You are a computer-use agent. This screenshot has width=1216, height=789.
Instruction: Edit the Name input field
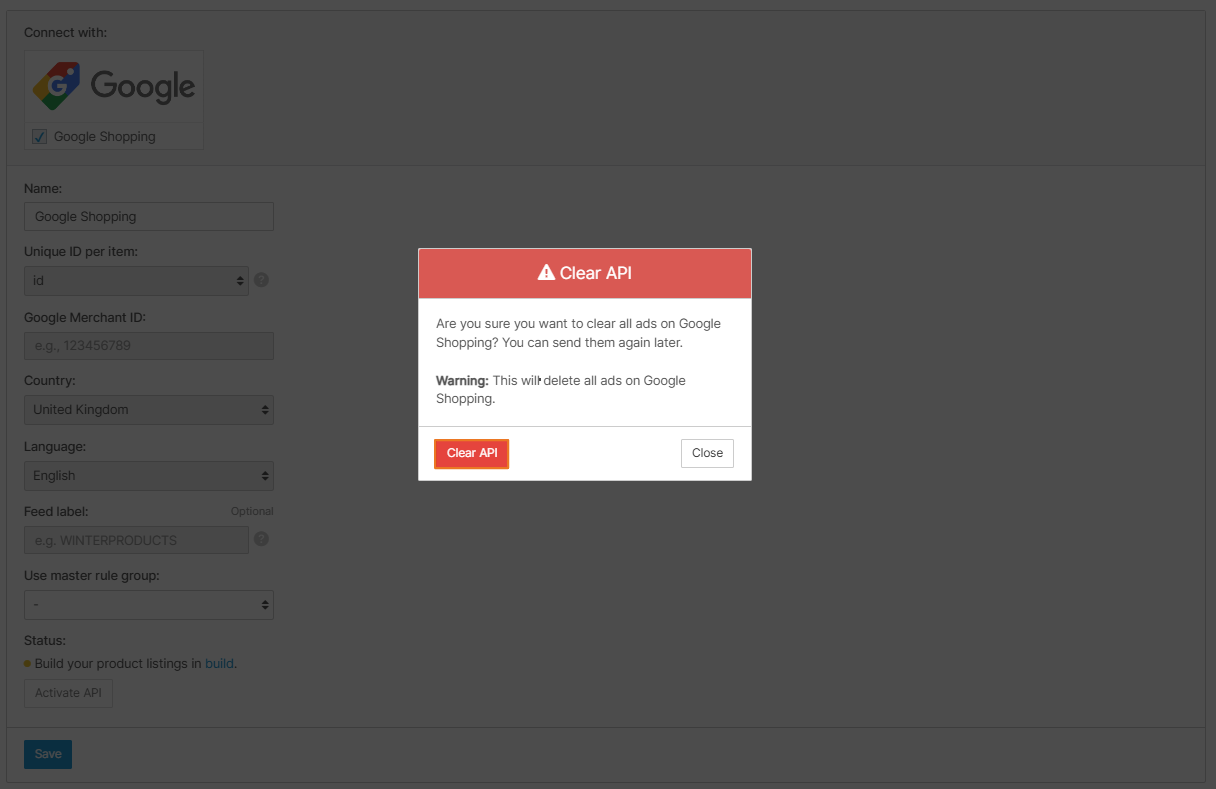coord(149,216)
